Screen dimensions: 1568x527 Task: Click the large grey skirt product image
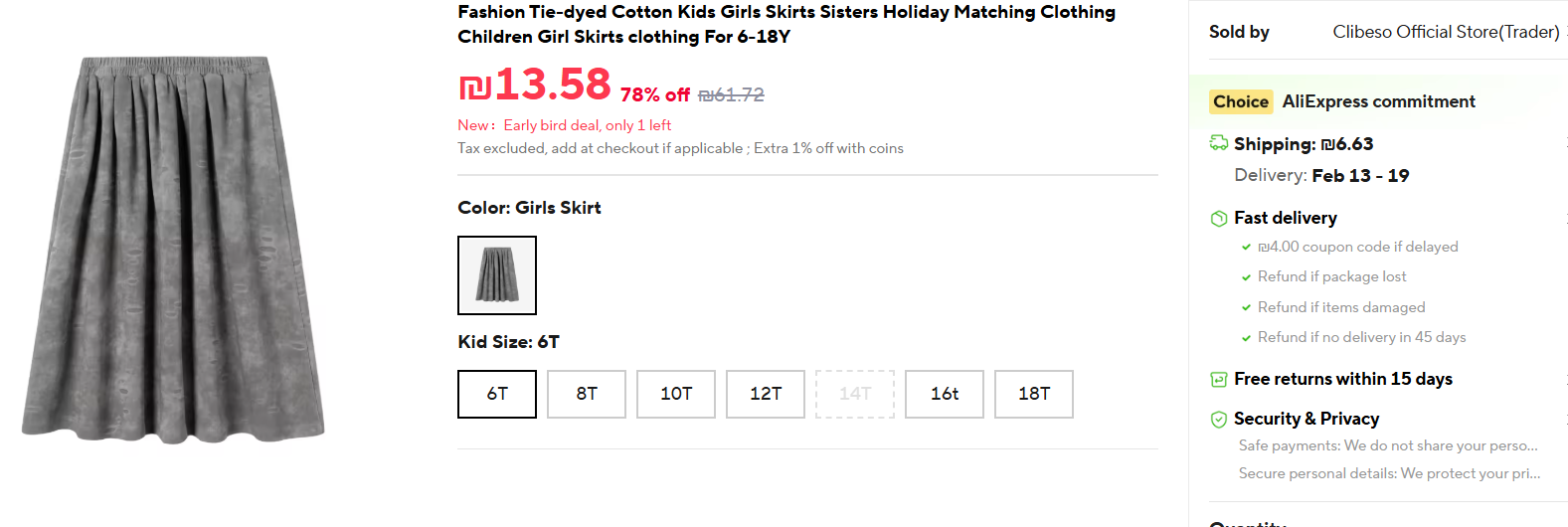(174, 249)
